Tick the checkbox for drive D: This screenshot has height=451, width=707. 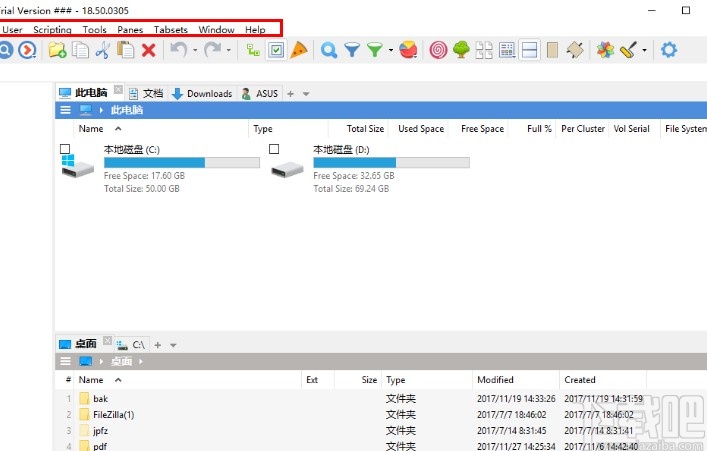click(274, 149)
